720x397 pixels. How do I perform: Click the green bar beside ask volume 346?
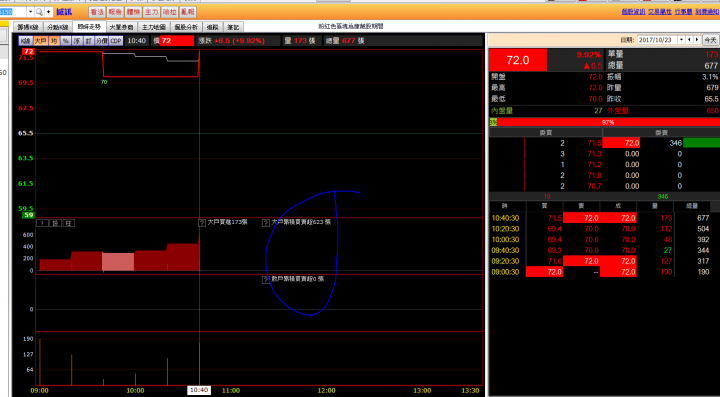click(x=702, y=143)
